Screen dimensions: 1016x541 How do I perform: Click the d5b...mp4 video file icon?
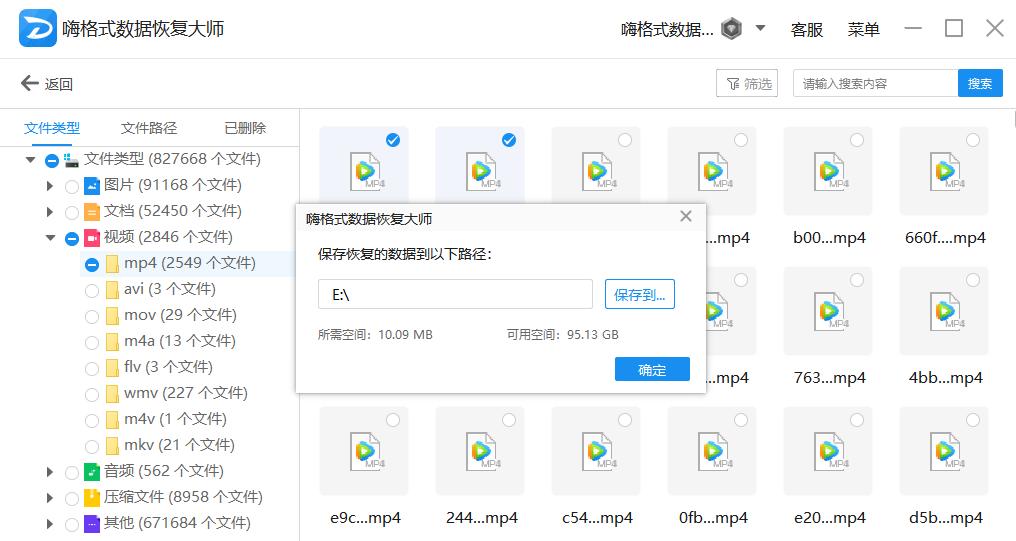point(945,451)
